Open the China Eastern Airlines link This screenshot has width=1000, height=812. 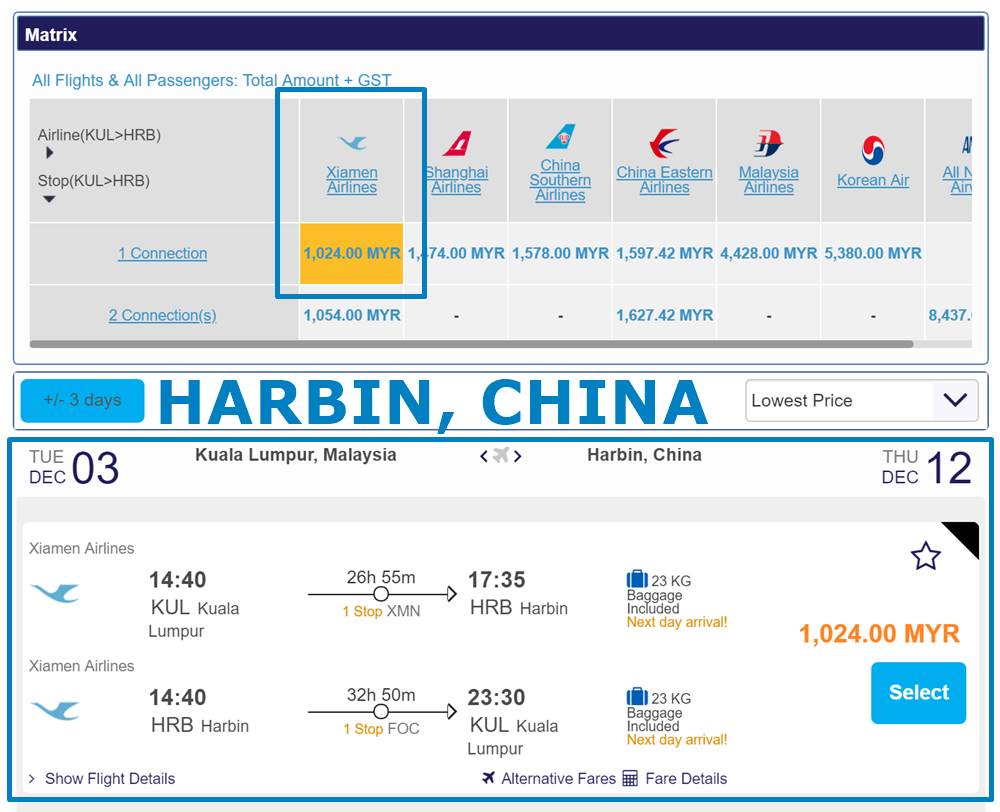[x=665, y=180]
